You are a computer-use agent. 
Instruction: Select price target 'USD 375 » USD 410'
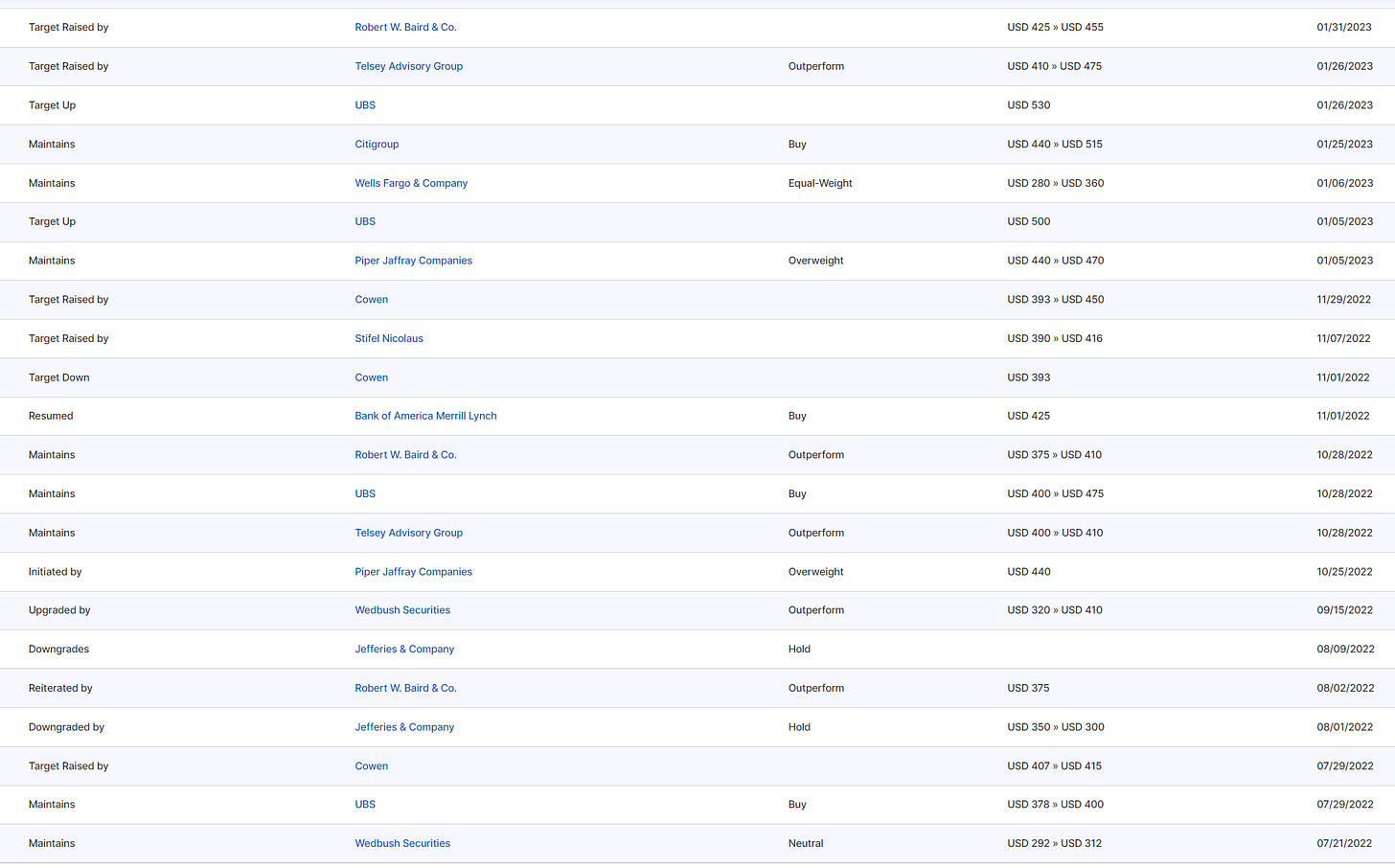(x=1054, y=455)
